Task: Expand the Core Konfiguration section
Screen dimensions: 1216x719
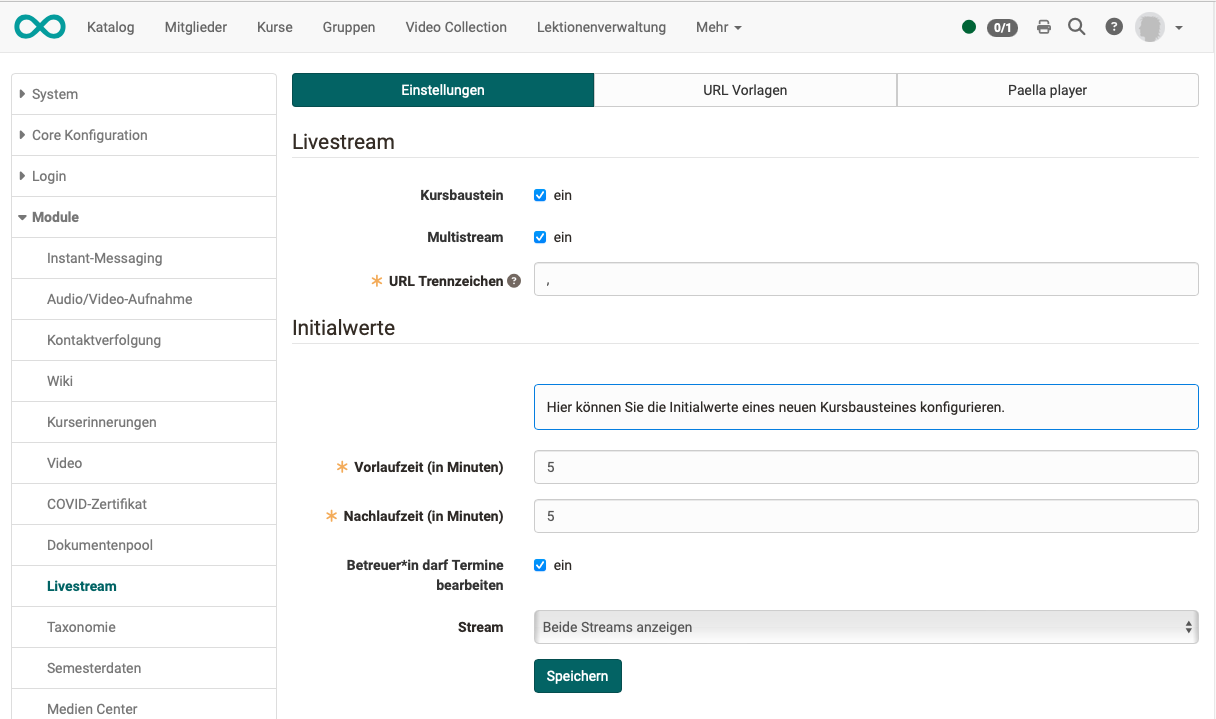Action: pyautogui.click(x=90, y=135)
